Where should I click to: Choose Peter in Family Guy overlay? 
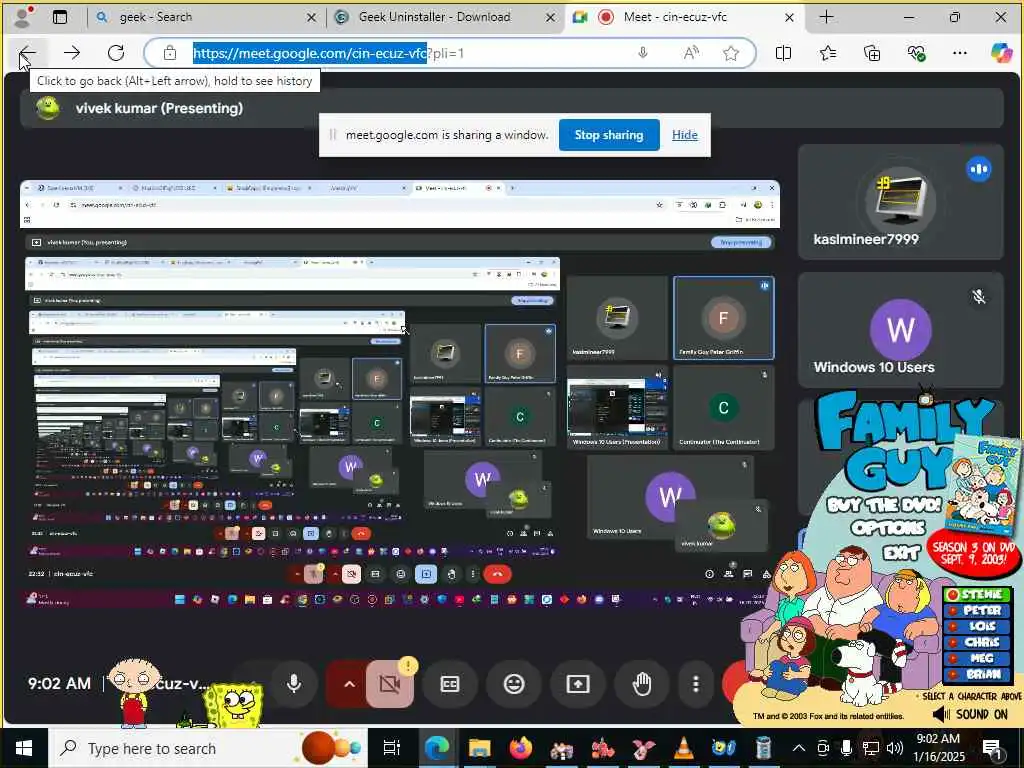[x=978, y=611]
